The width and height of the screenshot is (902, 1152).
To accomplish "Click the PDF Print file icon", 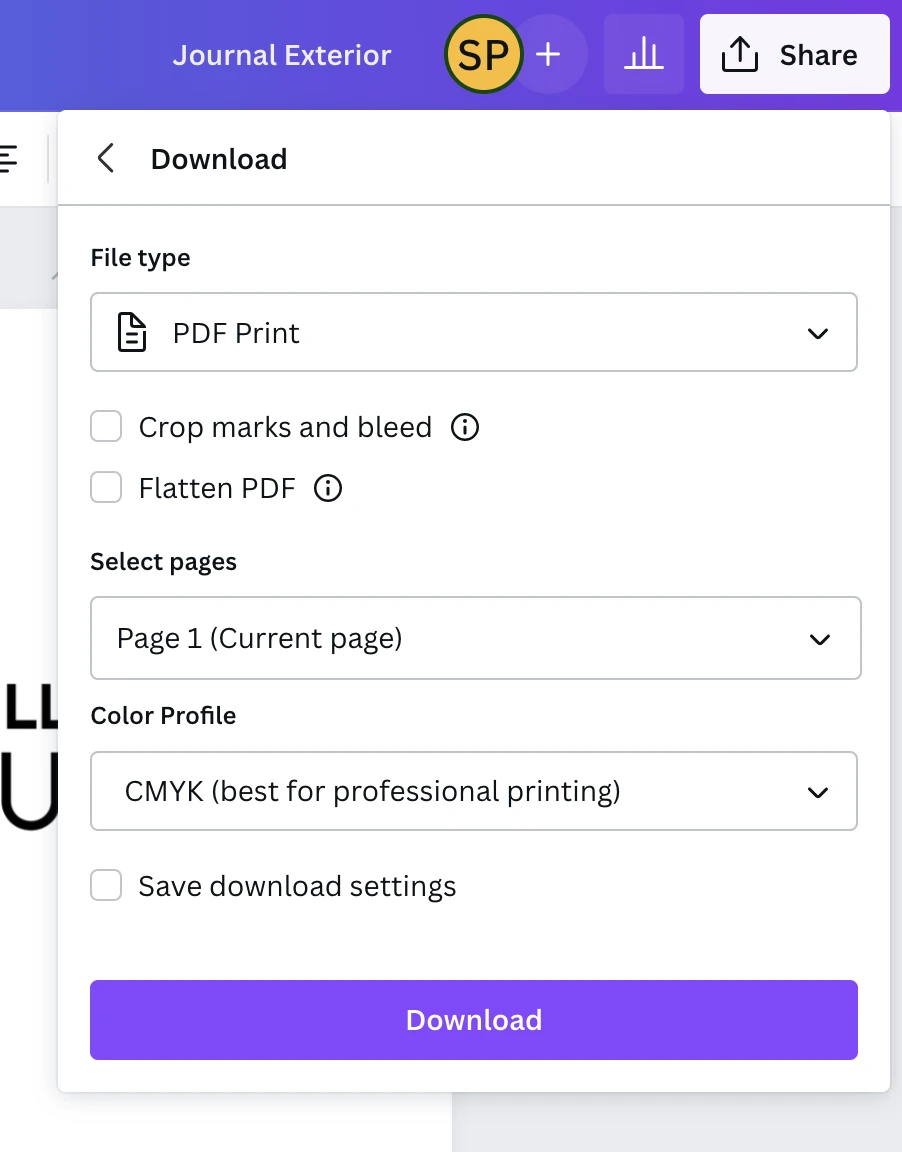I will tap(131, 332).
